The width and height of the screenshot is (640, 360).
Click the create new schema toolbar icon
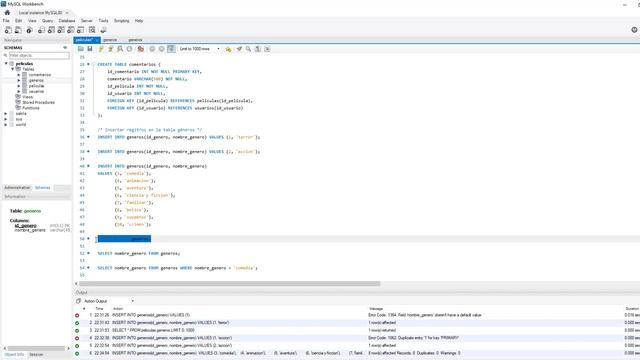point(41,30)
